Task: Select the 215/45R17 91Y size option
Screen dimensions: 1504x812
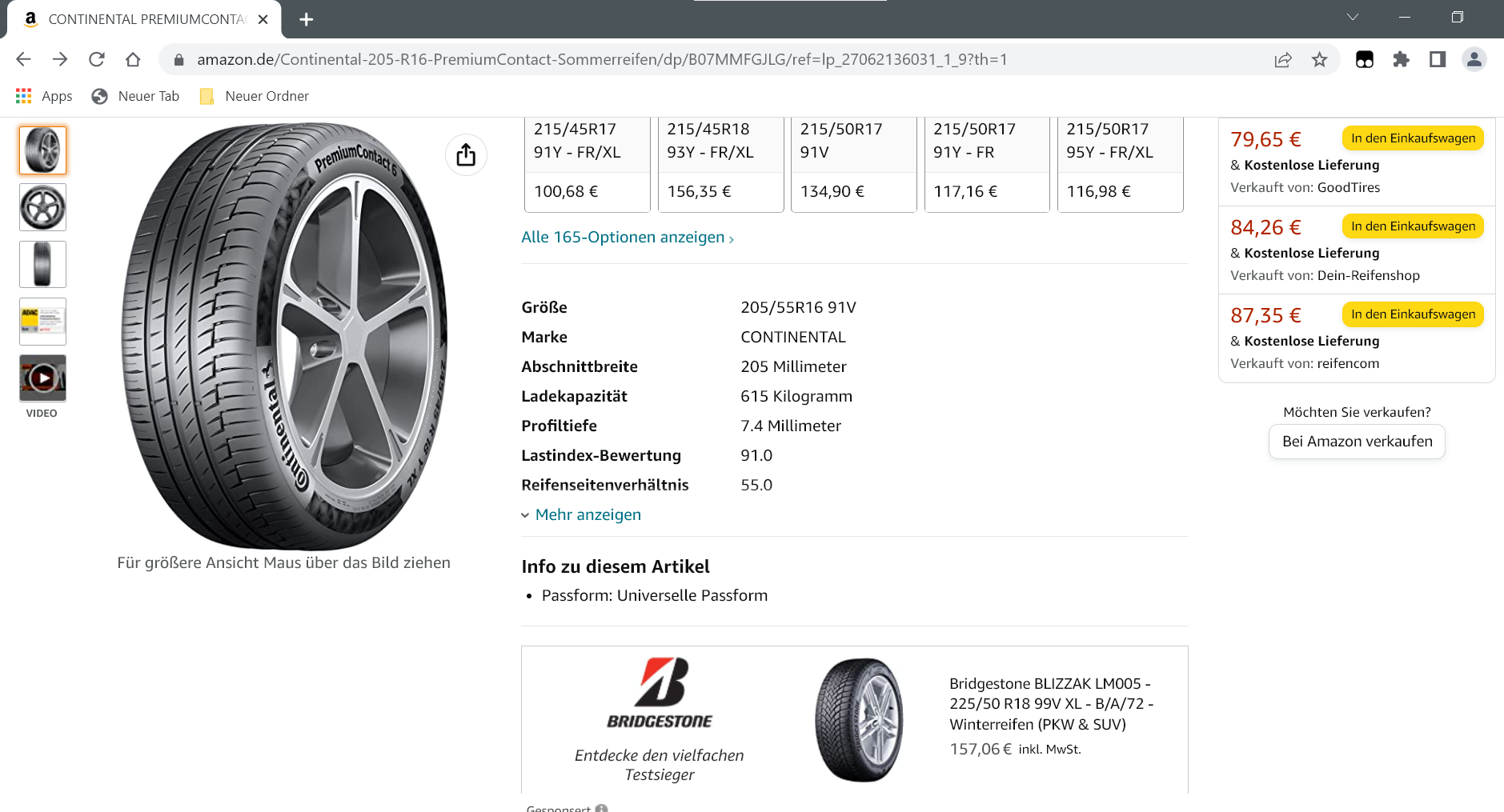Action: (x=587, y=162)
